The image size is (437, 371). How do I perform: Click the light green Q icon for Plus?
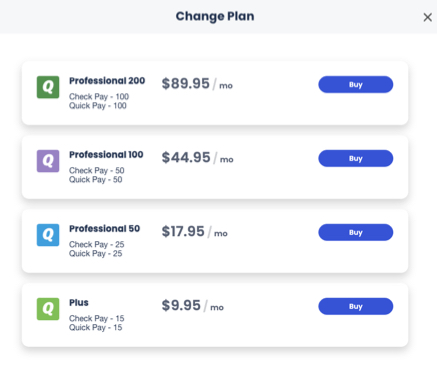[x=48, y=309]
